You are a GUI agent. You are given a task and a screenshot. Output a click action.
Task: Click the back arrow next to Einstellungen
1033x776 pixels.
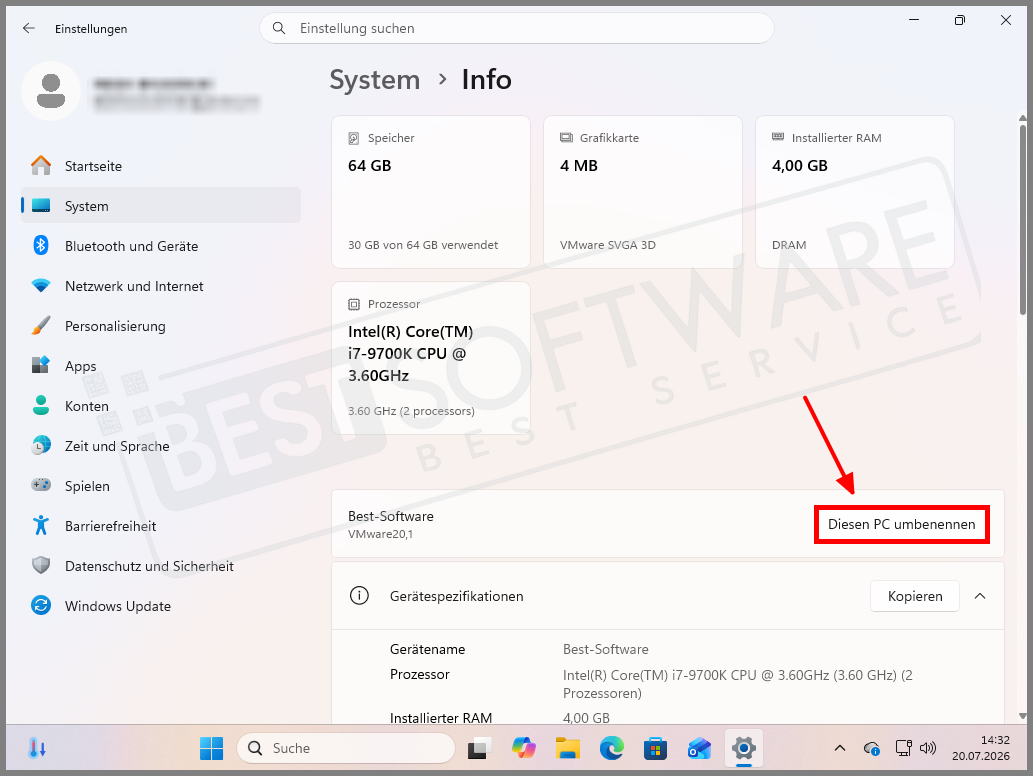tap(28, 28)
